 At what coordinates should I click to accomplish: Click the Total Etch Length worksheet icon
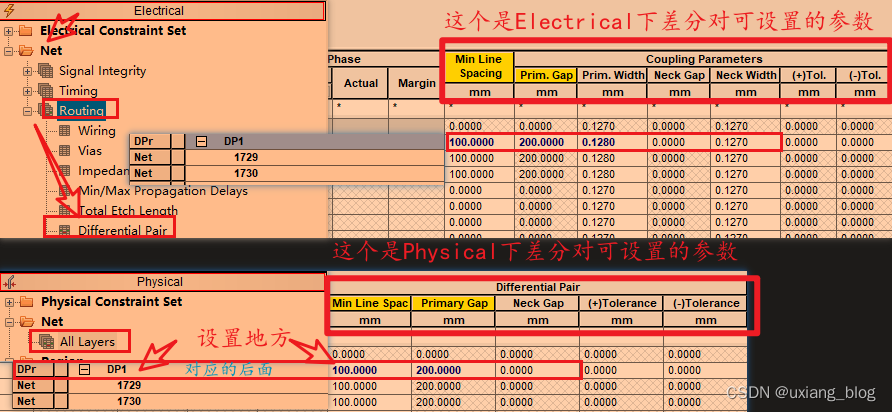(65, 211)
